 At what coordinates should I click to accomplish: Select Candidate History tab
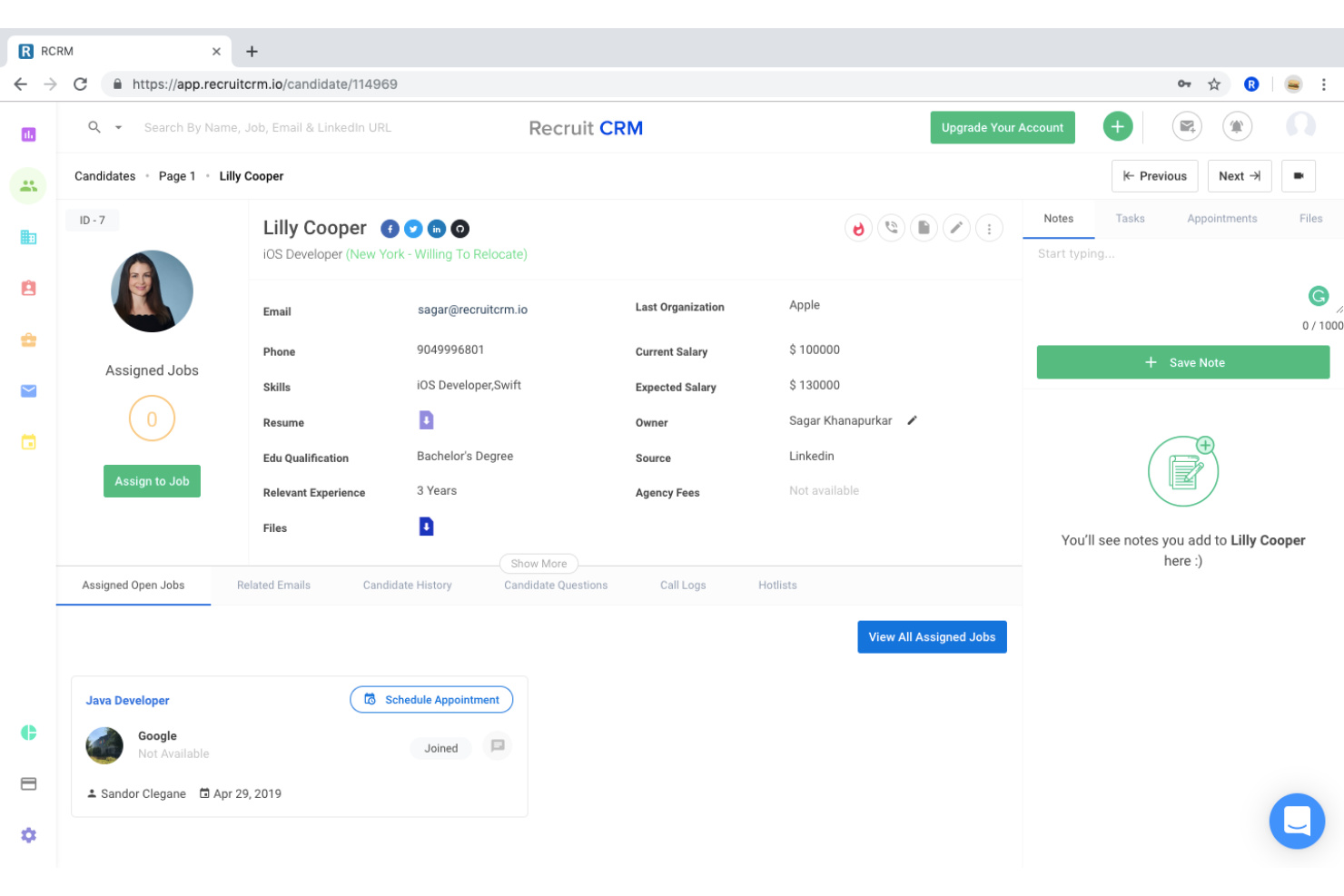tap(407, 586)
